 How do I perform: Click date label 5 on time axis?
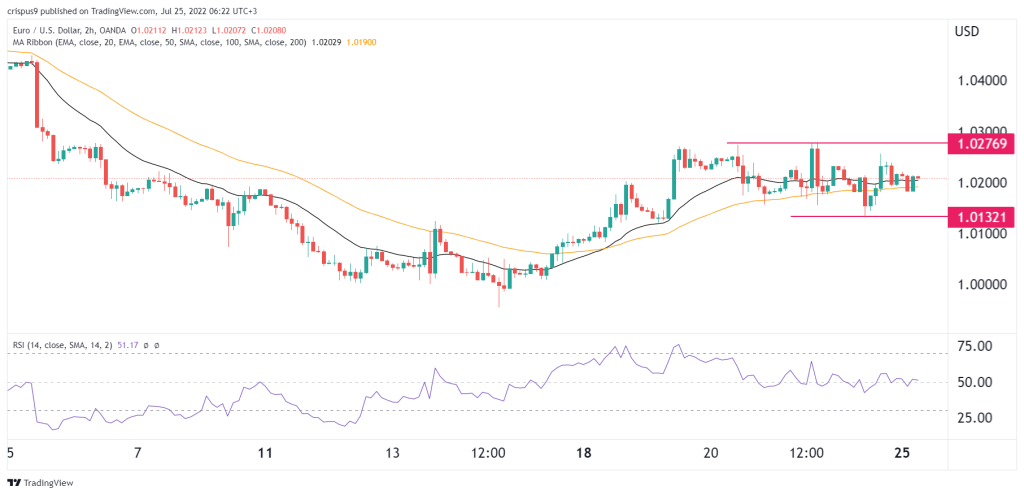click(x=9, y=453)
